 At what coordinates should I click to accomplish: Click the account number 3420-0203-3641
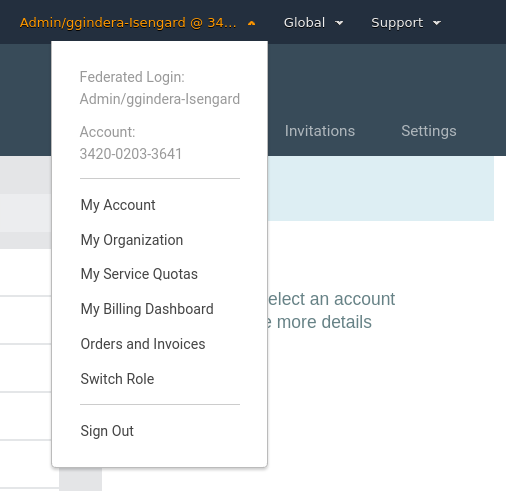(x=131, y=154)
